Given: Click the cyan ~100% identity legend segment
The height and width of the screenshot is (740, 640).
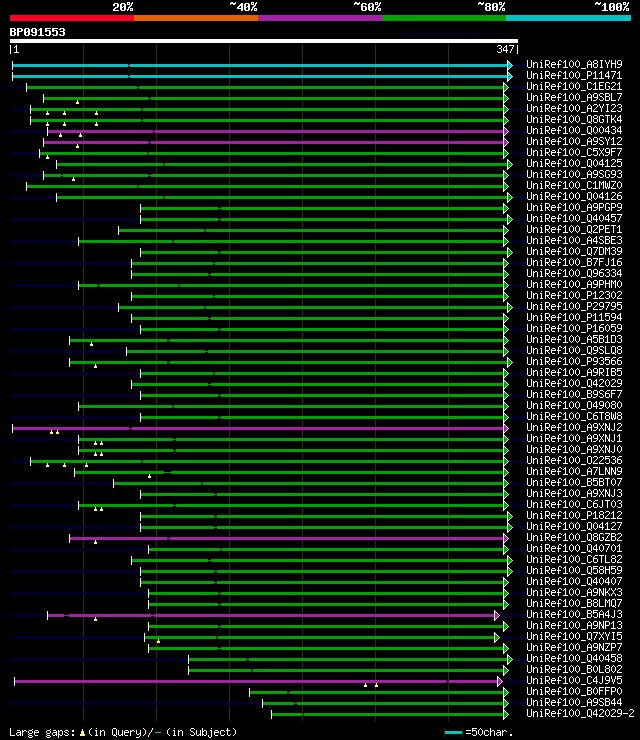Looking at the screenshot, I should (568, 18).
